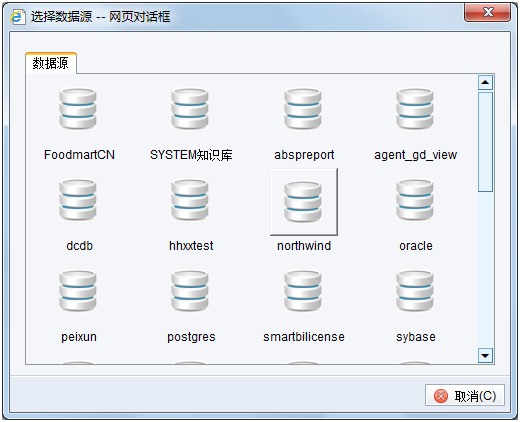
Task: Close the 选择数据源 dialog window
Action: pyautogui.click(x=487, y=13)
